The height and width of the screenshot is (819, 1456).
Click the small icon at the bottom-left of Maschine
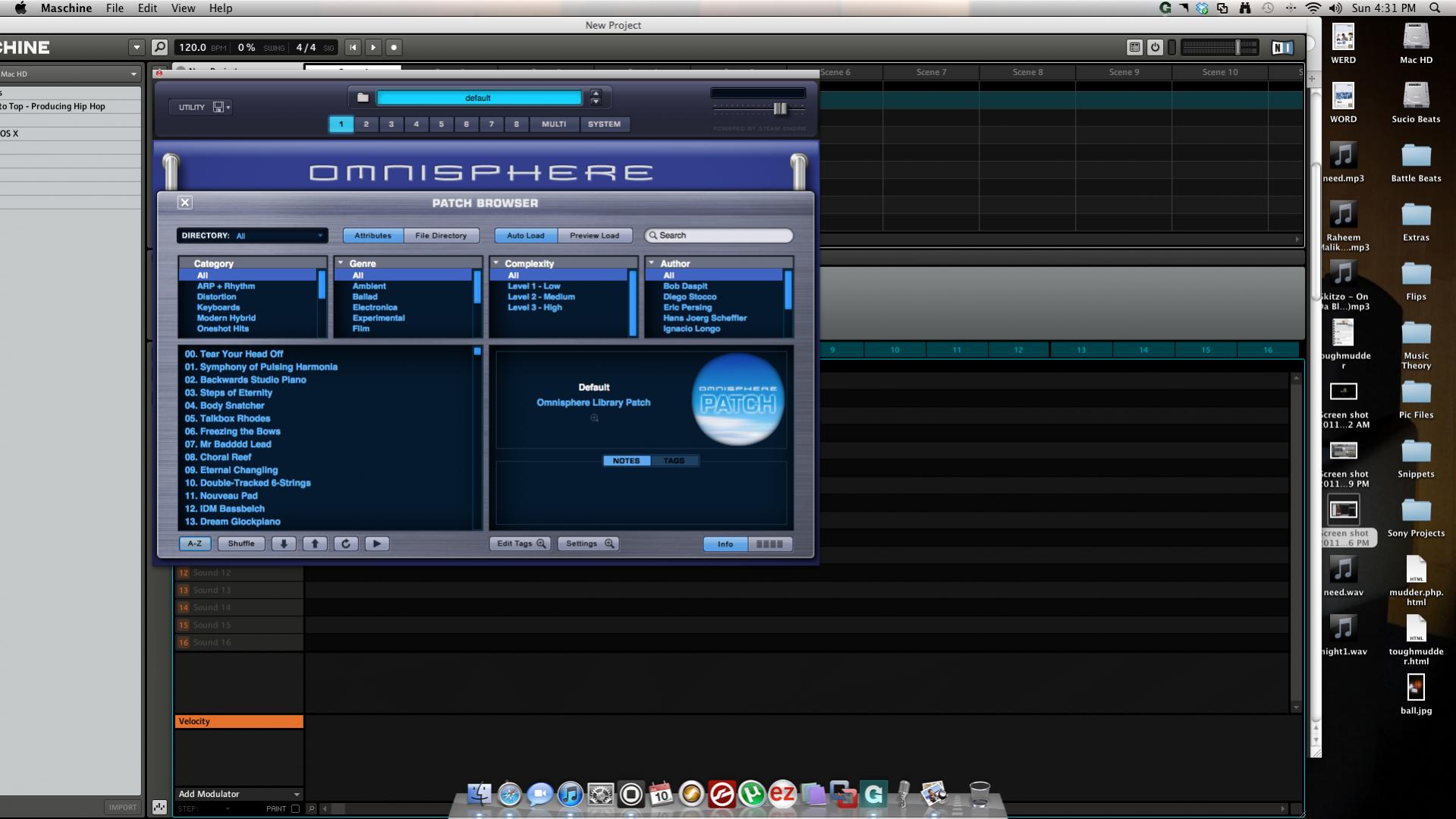coord(159,808)
